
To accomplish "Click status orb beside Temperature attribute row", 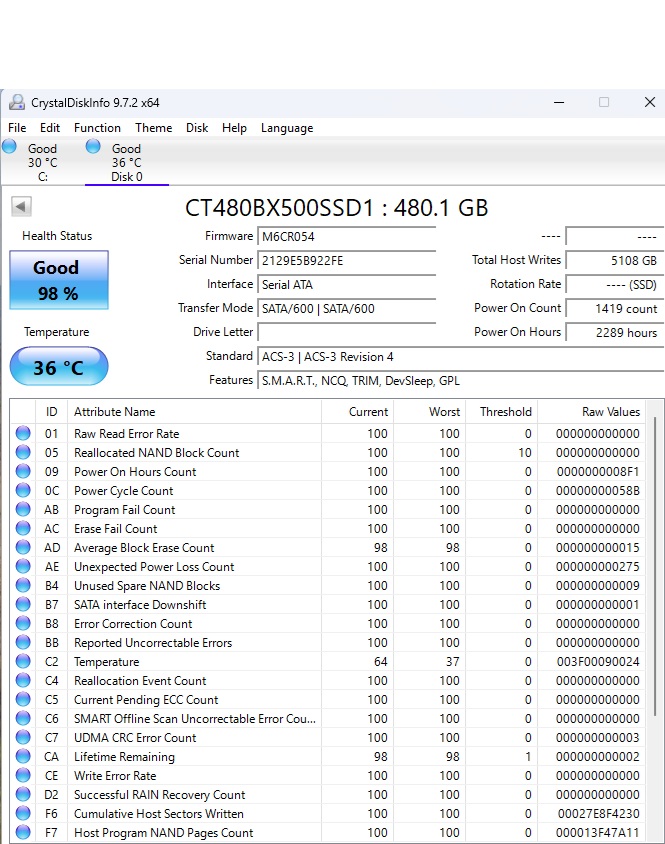I will click(23, 662).
